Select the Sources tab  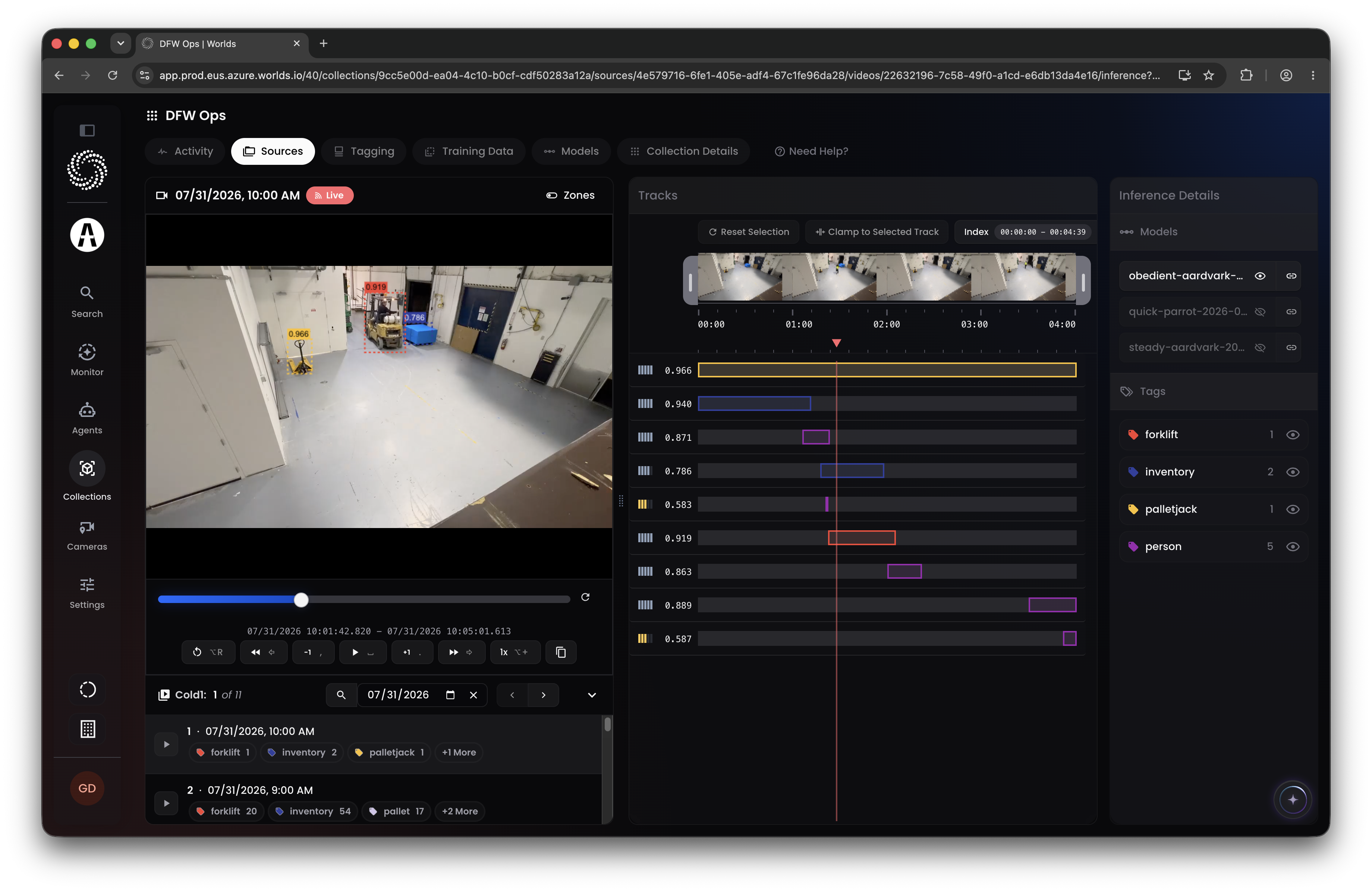pyautogui.click(x=273, y=151)
